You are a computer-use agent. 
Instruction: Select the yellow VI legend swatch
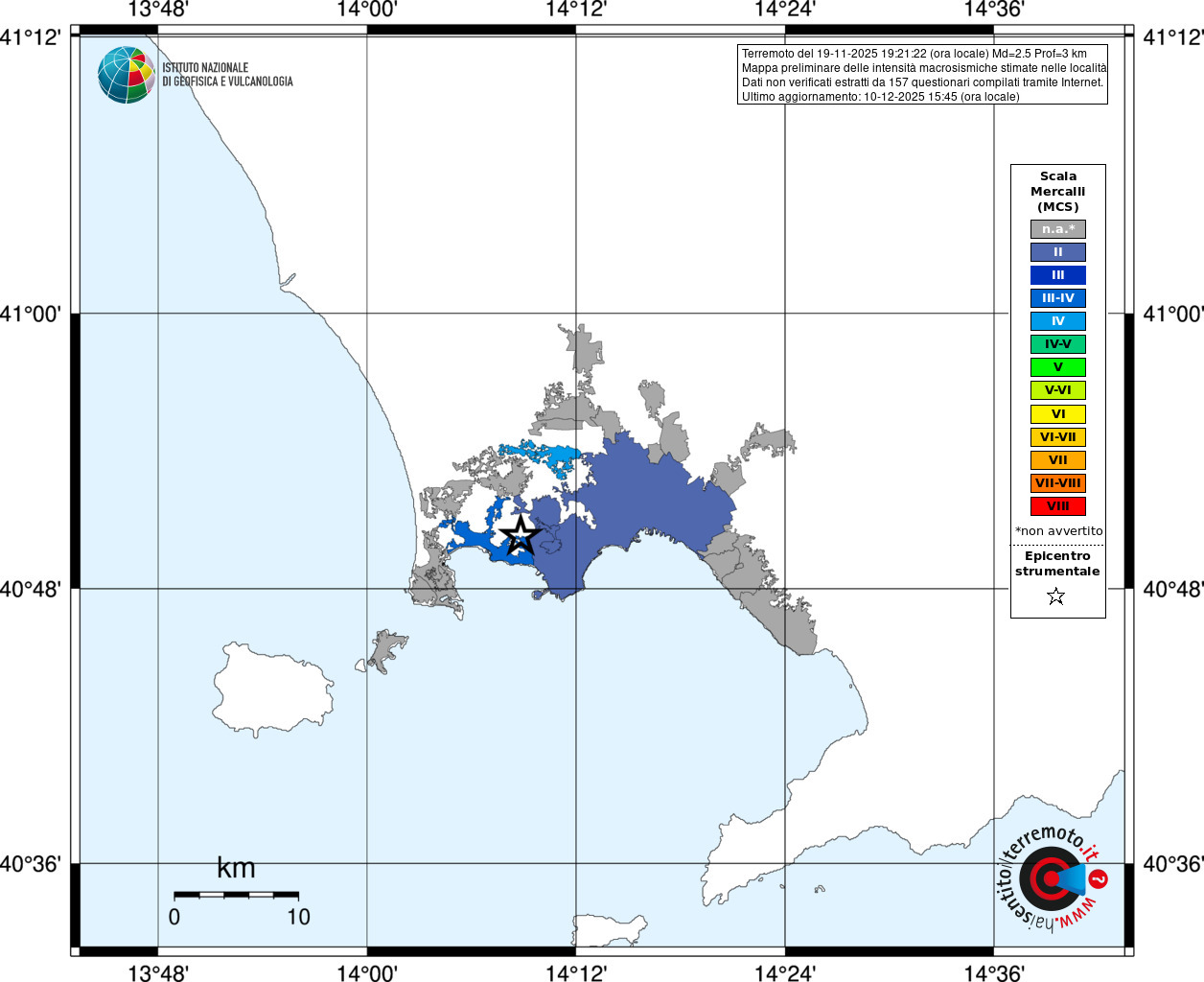click(x=1058, y=414)
